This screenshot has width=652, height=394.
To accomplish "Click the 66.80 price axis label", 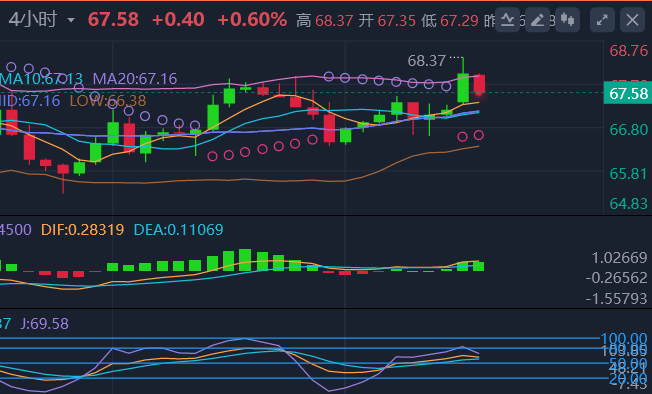I will tap(628, 130).
